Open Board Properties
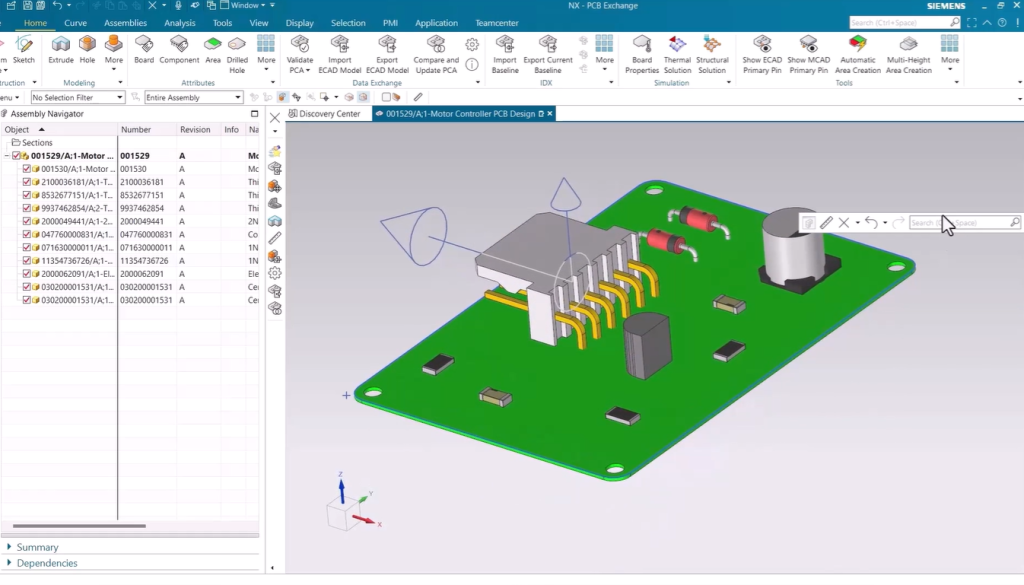 tap(641, 54)
